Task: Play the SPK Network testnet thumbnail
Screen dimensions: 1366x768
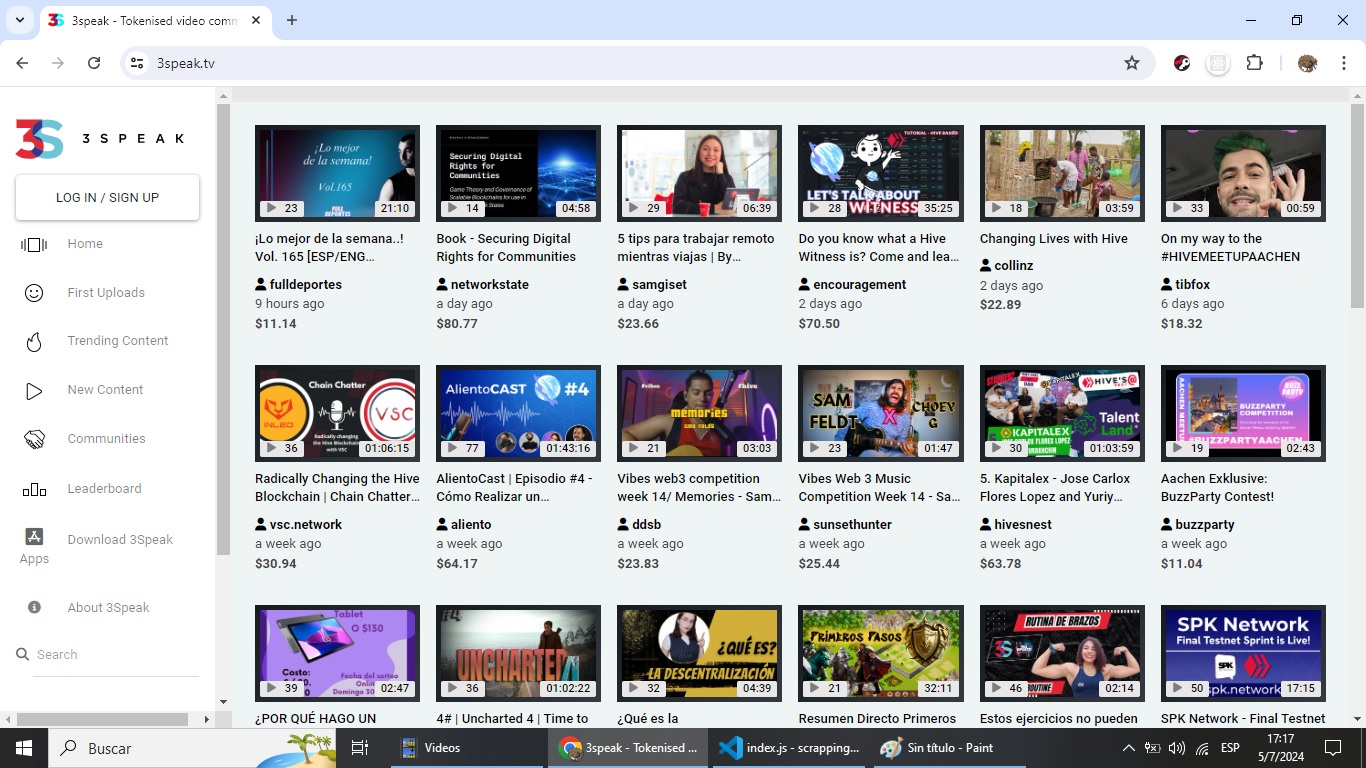Action: 1243,653
